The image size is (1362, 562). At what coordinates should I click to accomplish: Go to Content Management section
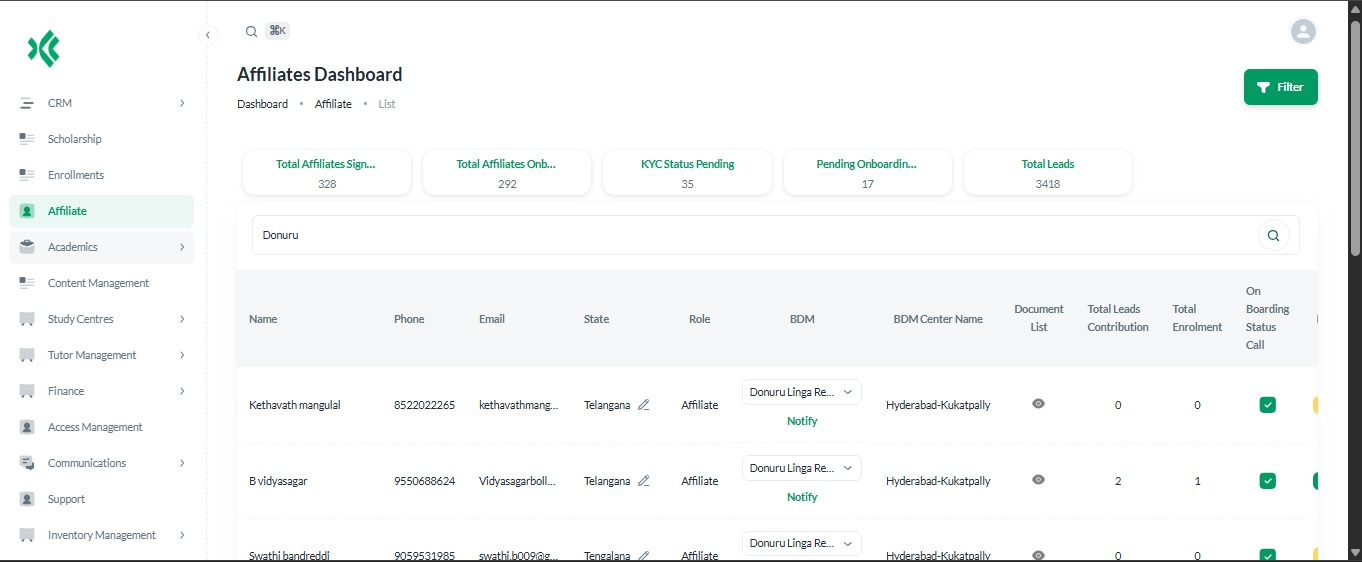(x=98, y=283)
